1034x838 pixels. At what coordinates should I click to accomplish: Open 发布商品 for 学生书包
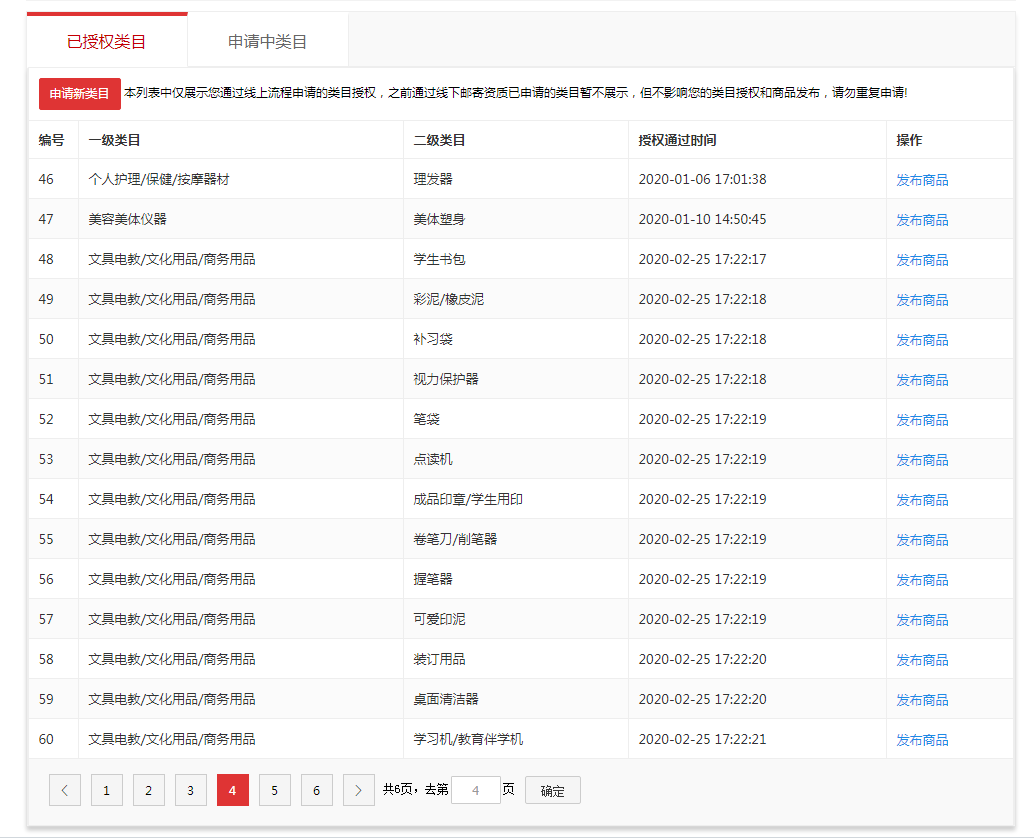click(x=921, y=259)
